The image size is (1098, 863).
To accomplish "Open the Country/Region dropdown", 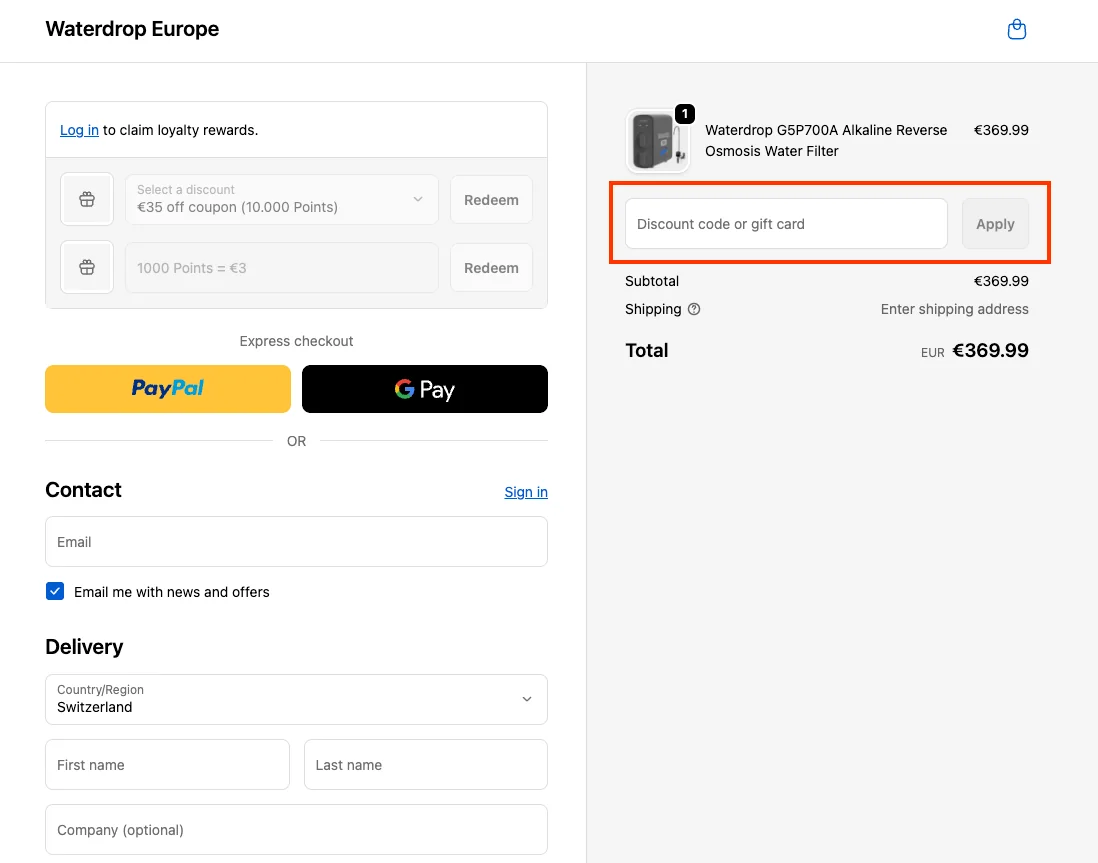I will click(x=296, y=699).
